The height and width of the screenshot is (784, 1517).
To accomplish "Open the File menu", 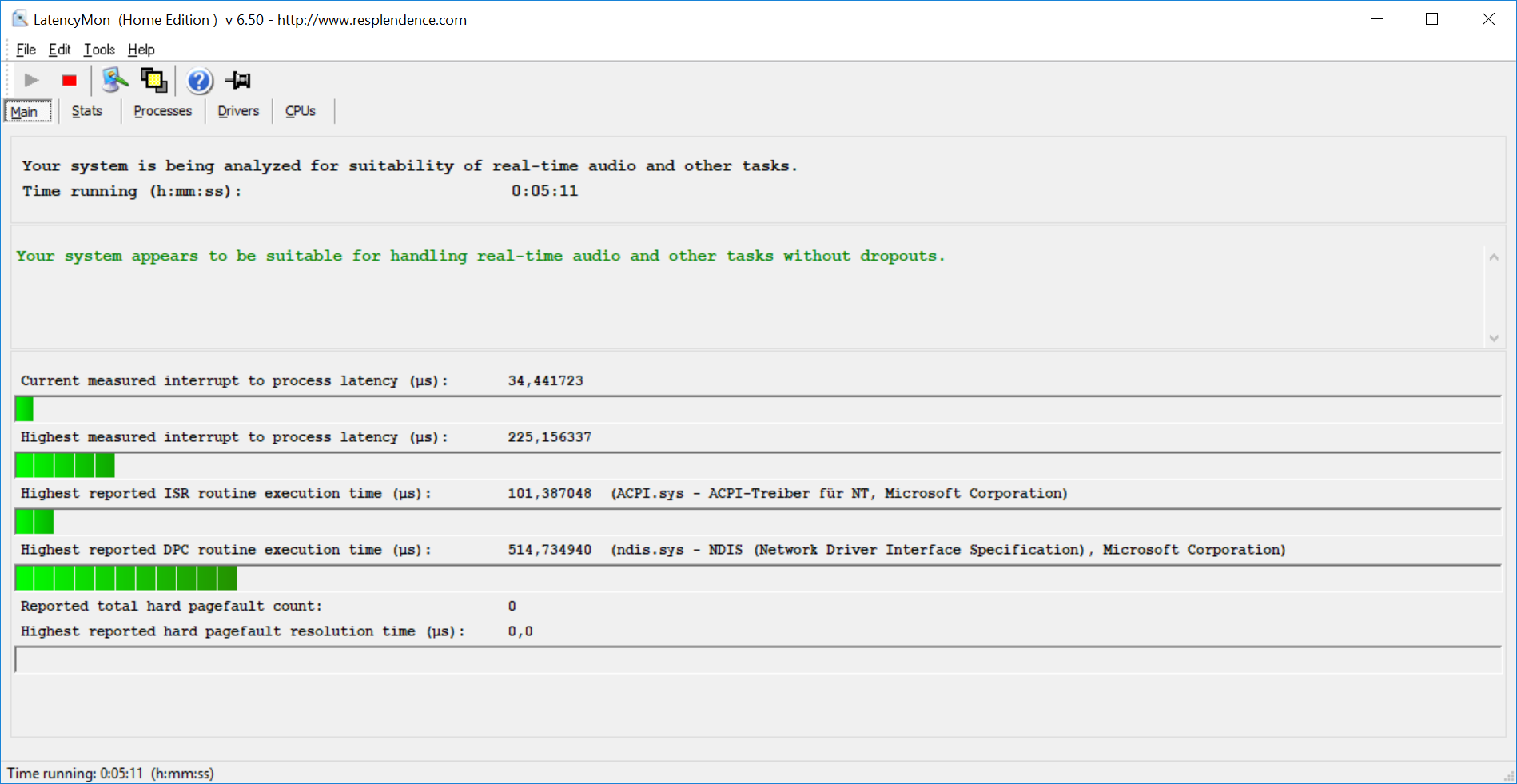I will point(26,50).
